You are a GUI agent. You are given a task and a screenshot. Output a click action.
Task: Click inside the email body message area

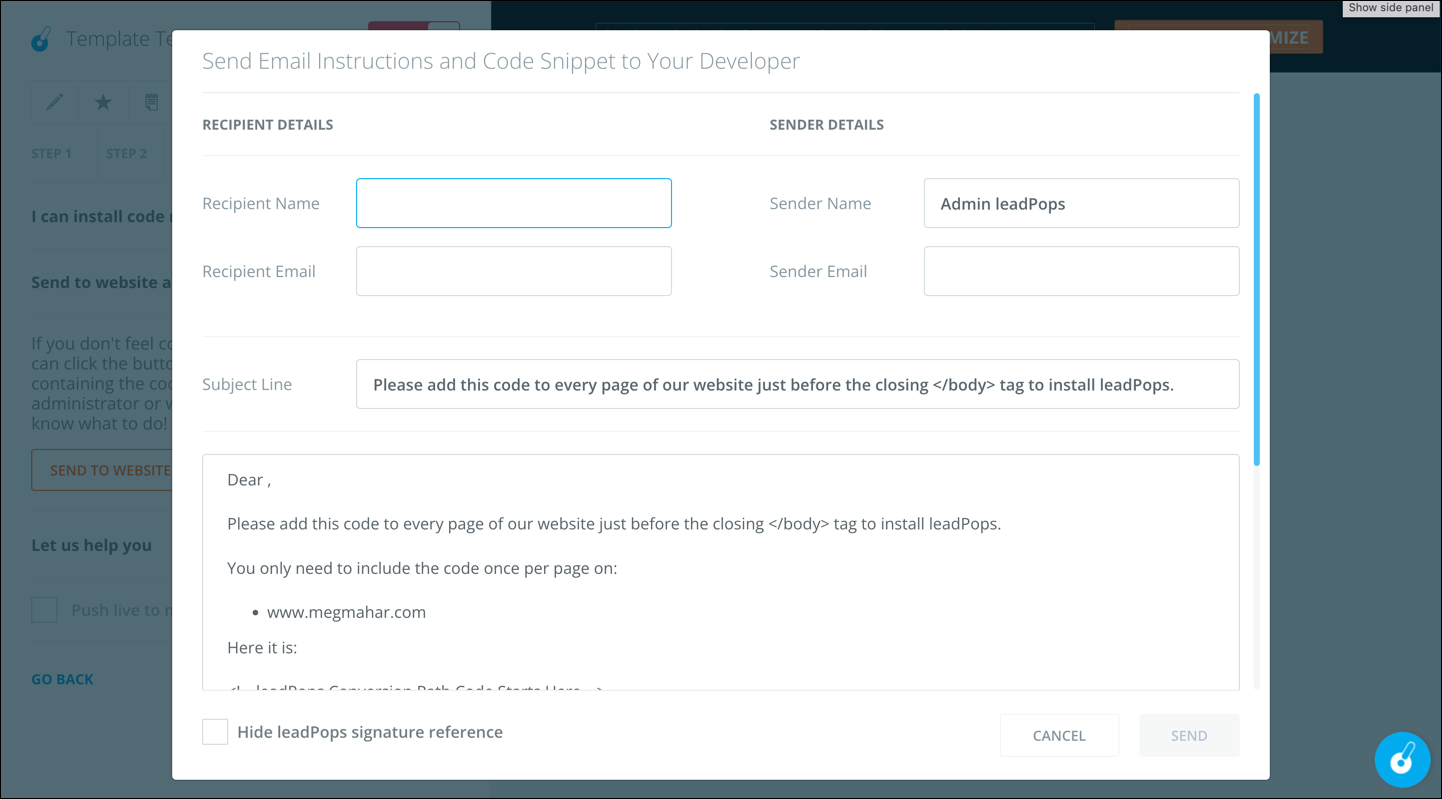[720, 572]
